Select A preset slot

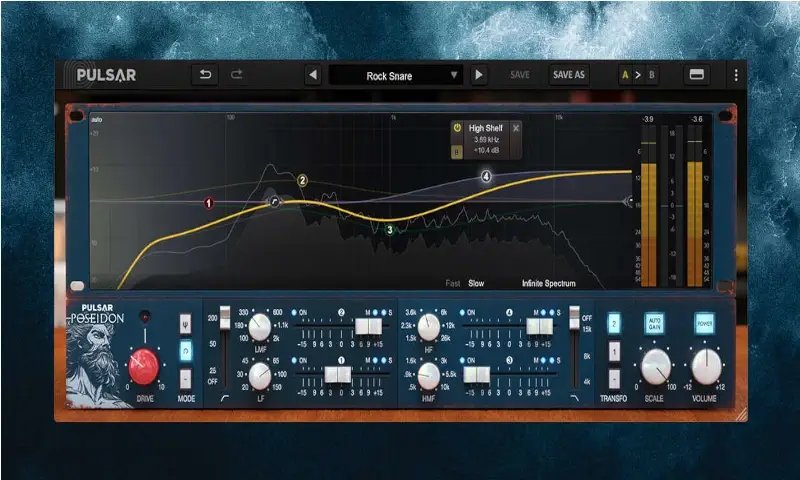click(625, 75)
